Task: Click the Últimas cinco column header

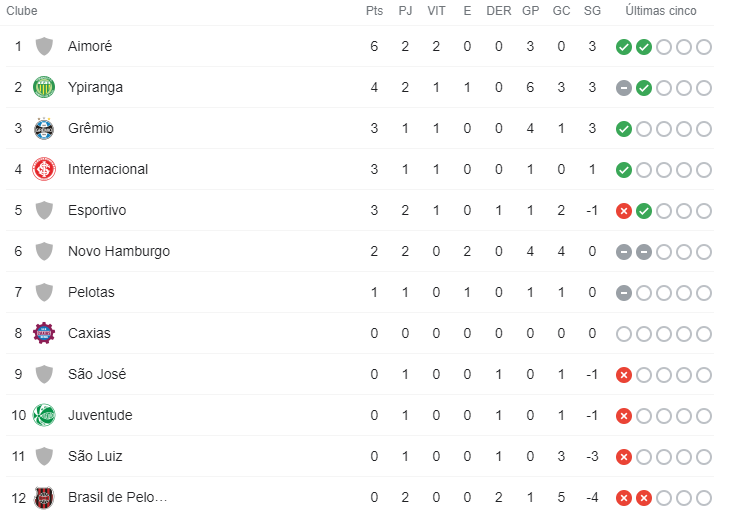Action: click(661, 11)
